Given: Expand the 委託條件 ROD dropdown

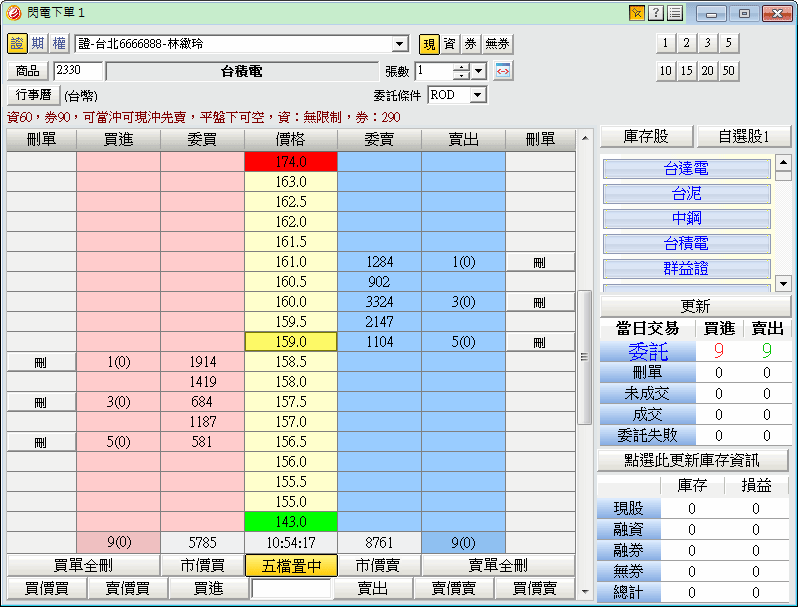Looking at the screenshot, I should click(477, 95).
